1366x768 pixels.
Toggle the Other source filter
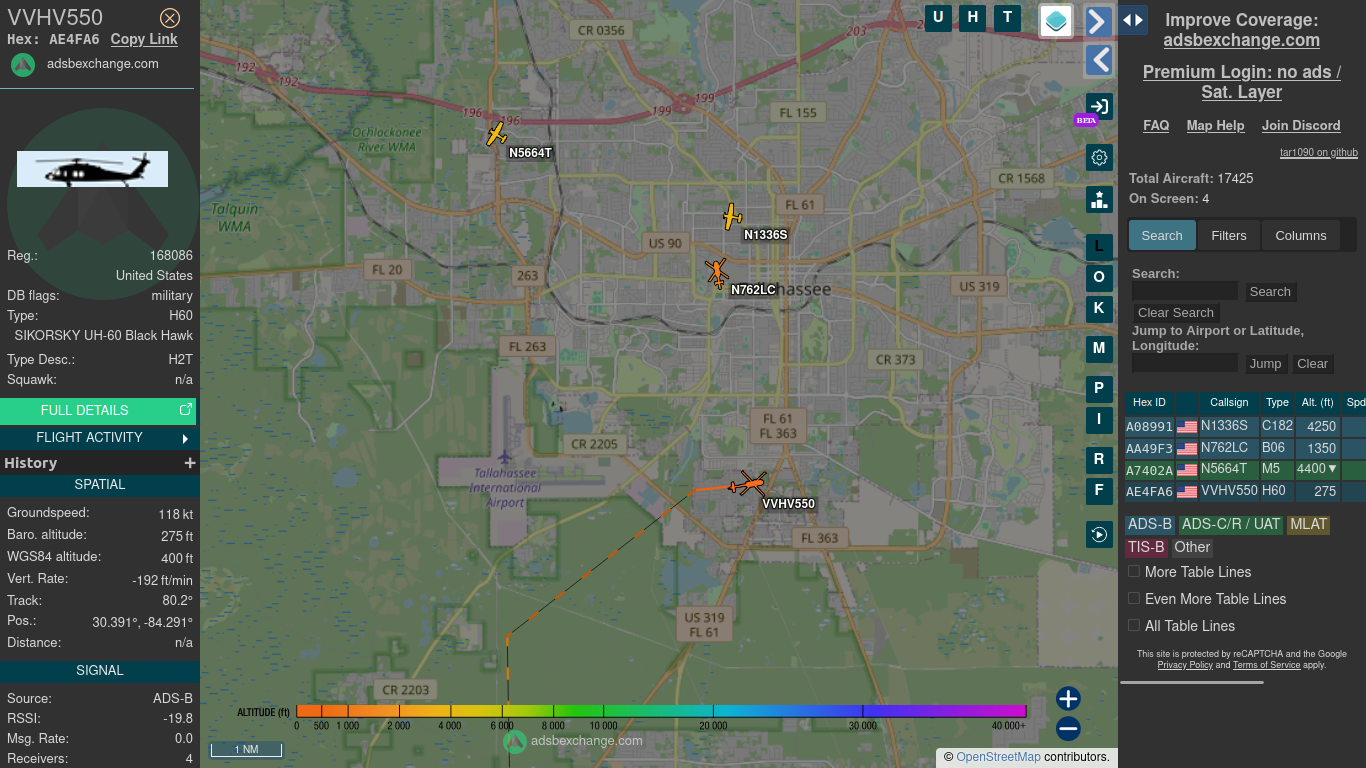coord(1192,547)
